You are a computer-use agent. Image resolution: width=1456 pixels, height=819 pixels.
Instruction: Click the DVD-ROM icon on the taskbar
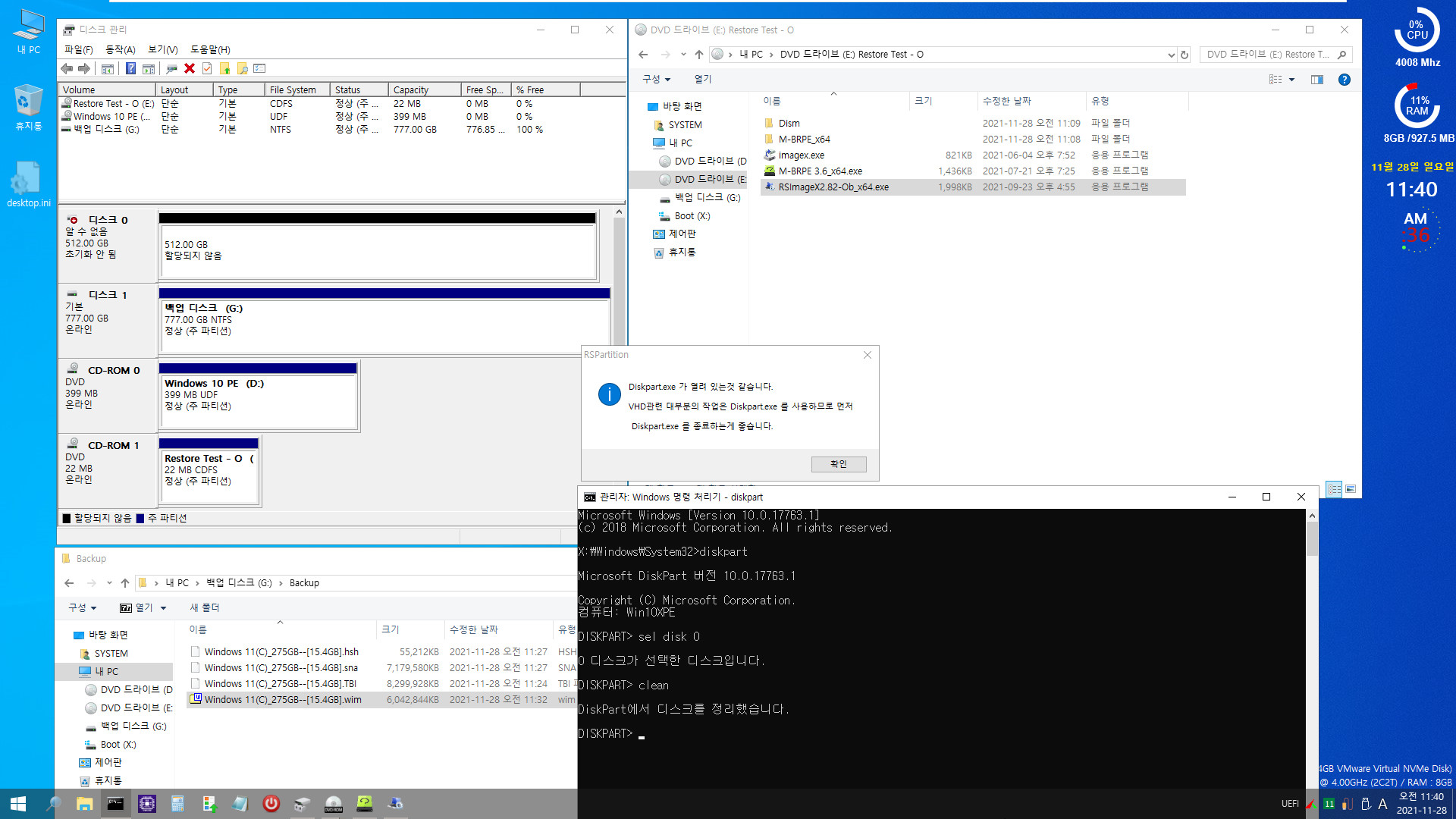click(x=334, y=804)
